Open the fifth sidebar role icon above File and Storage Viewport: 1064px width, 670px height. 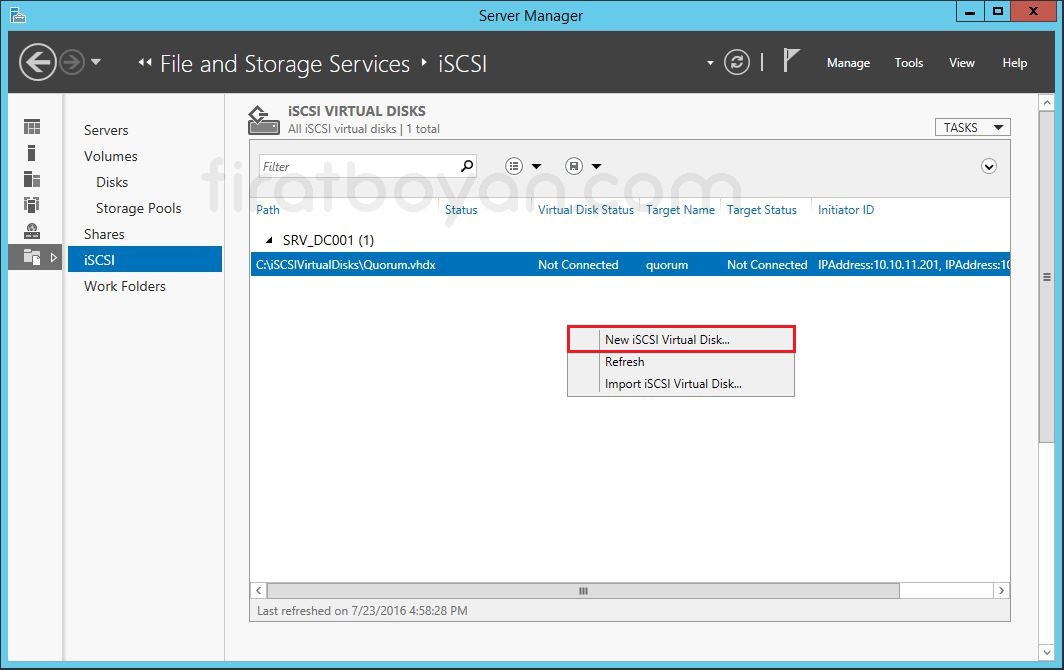pos(32,231)
